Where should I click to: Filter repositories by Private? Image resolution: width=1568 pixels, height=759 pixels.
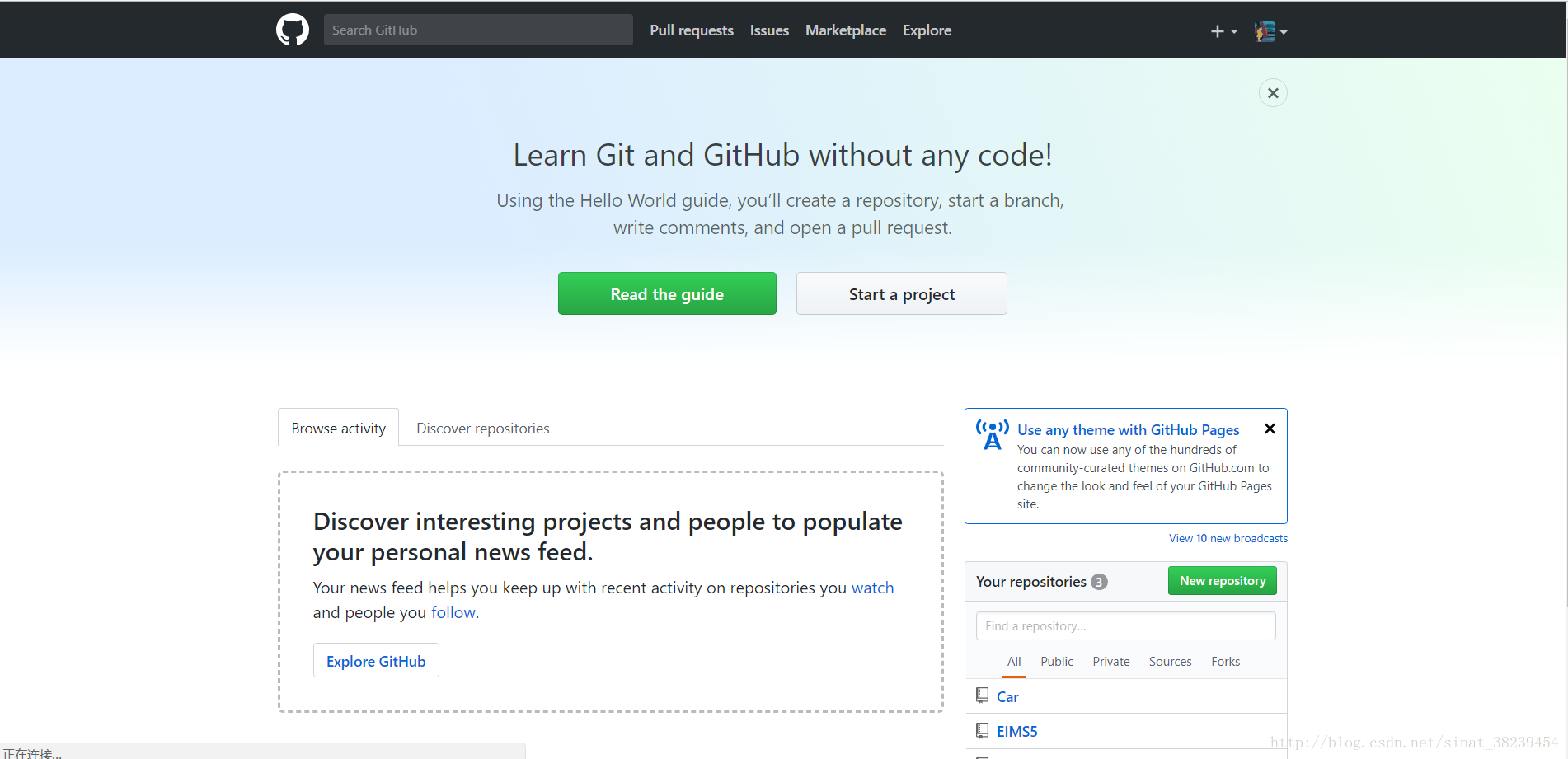(1111, 662)
